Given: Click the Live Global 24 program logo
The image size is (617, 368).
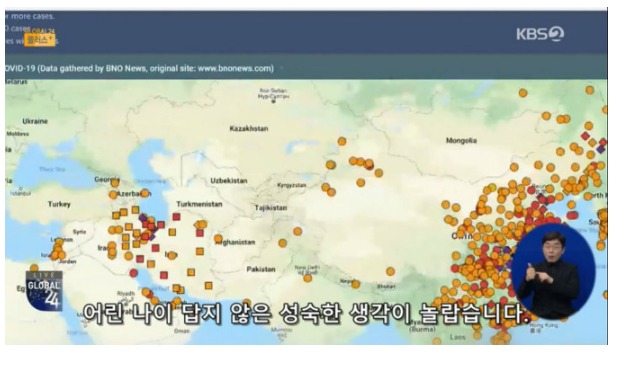Looking at the screenshot, I should [44, 291].
